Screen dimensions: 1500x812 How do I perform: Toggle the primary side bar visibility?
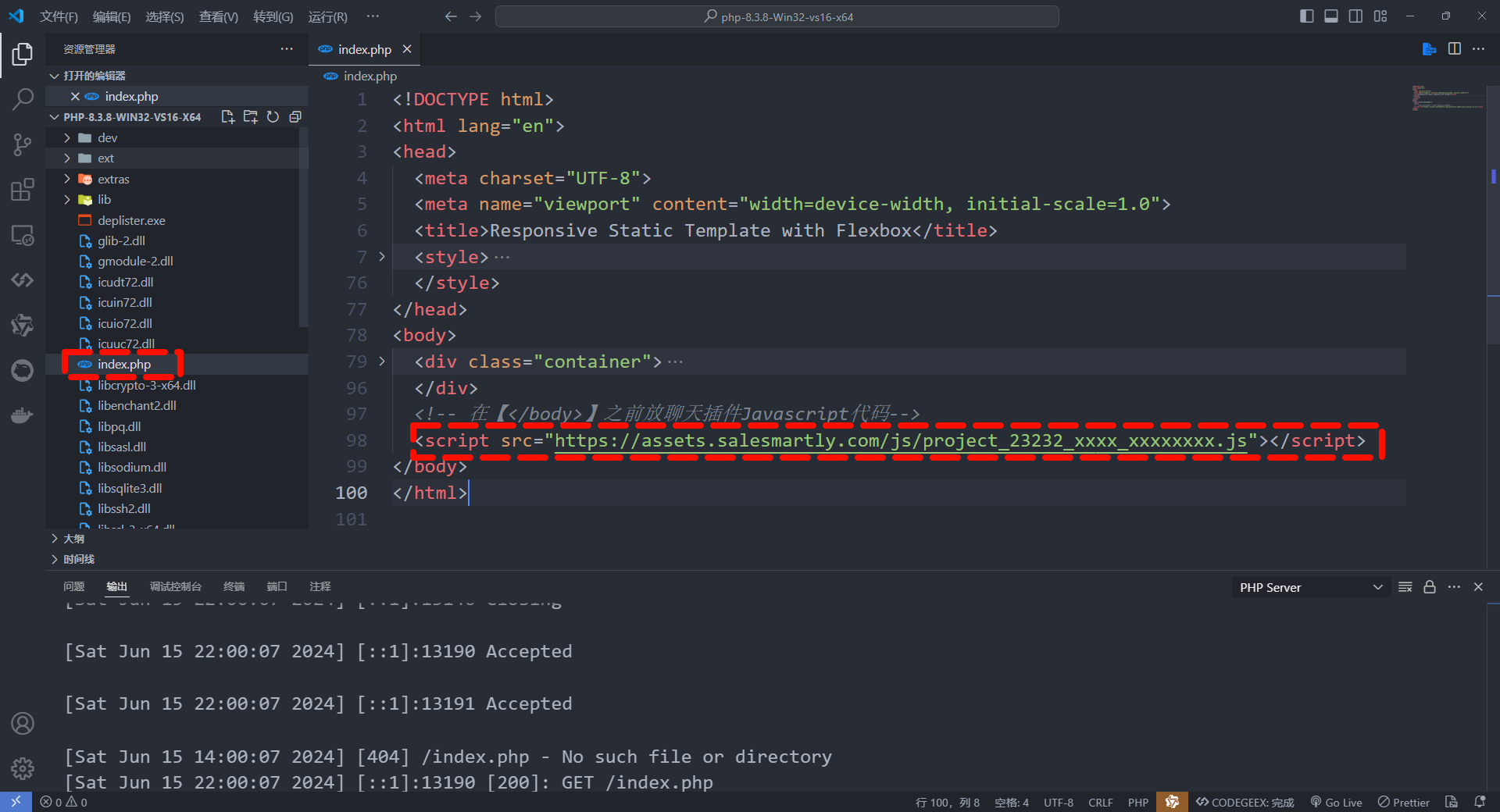[x=1306, y=16]
